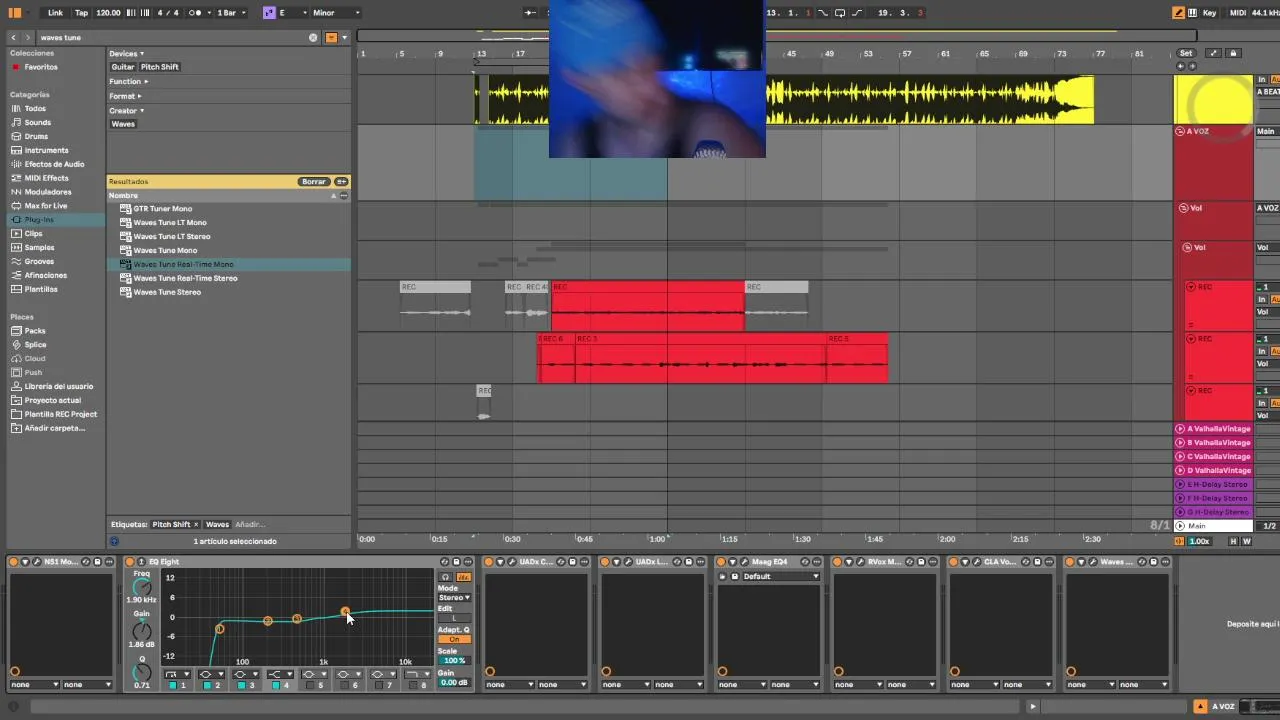Open the 1 Bar quantization dropdown
1280x720 pixels.
point(231,12)
